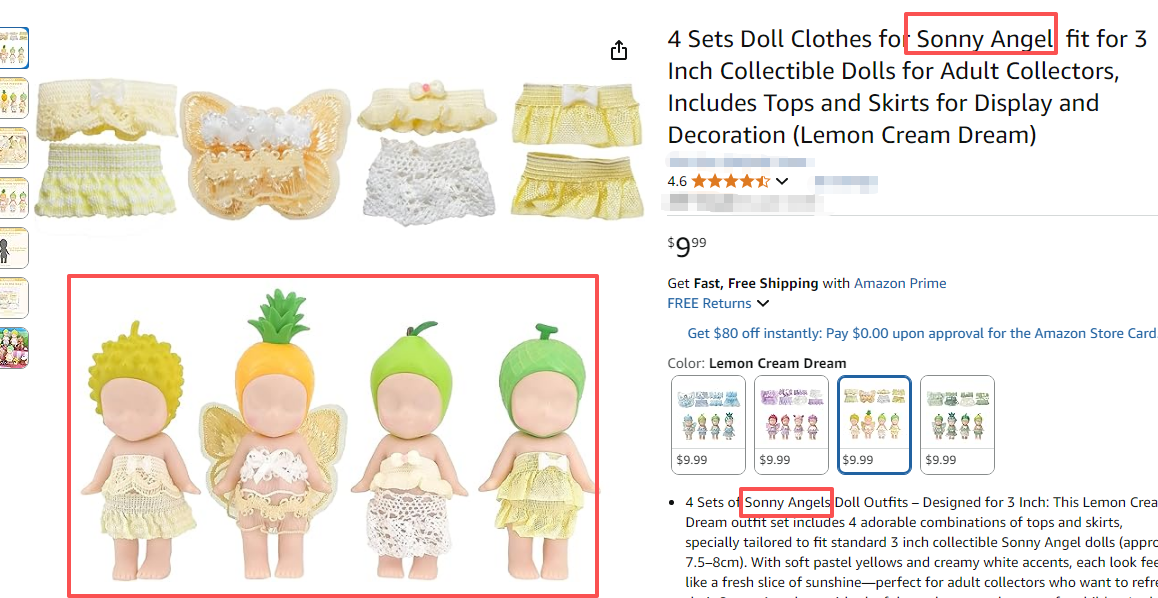Click the $9.99 product price
Image resolution: width=1158 pixels, height=598 pixels.
(x=687, y=246)
